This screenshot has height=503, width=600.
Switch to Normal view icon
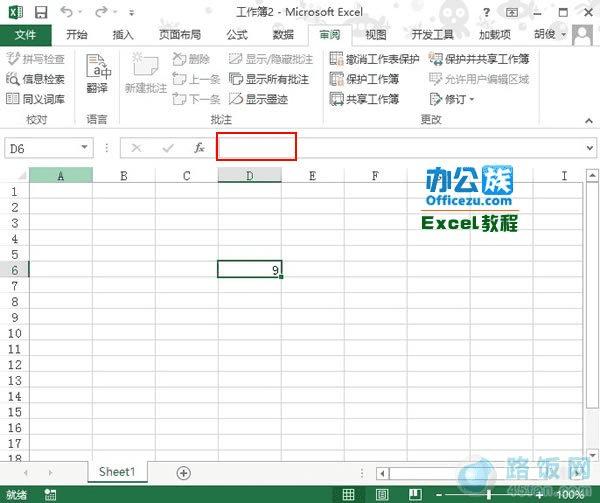(348, 495)
